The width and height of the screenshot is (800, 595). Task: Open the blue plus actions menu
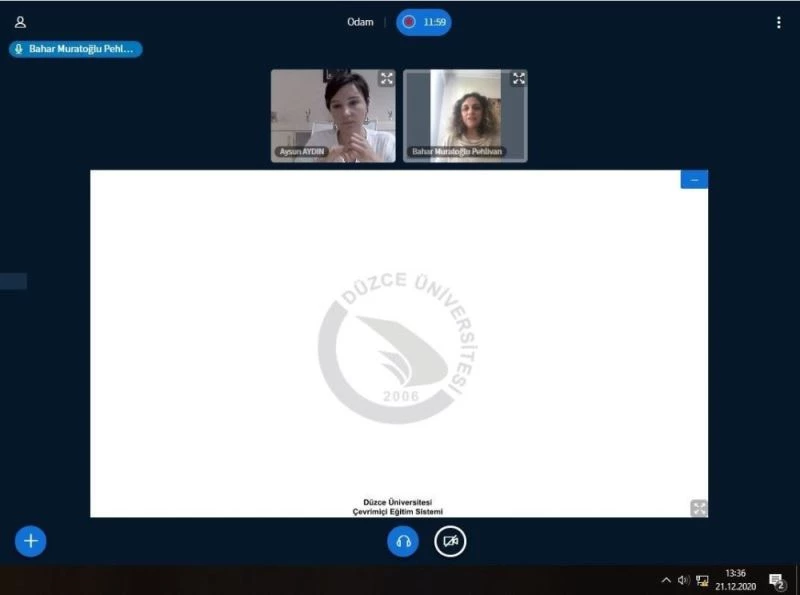(31, 541)
